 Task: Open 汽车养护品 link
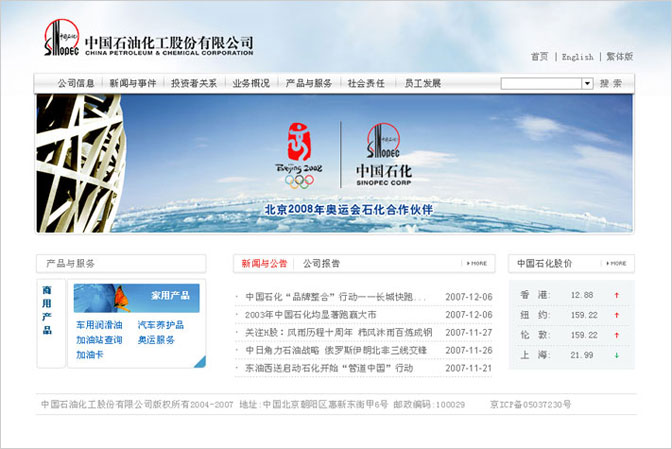161,325
